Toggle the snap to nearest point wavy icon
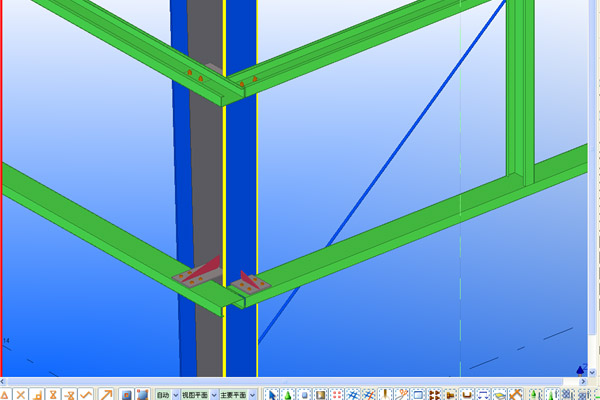The width and height of the screenshot is (600, 400). tap(87, 394)
